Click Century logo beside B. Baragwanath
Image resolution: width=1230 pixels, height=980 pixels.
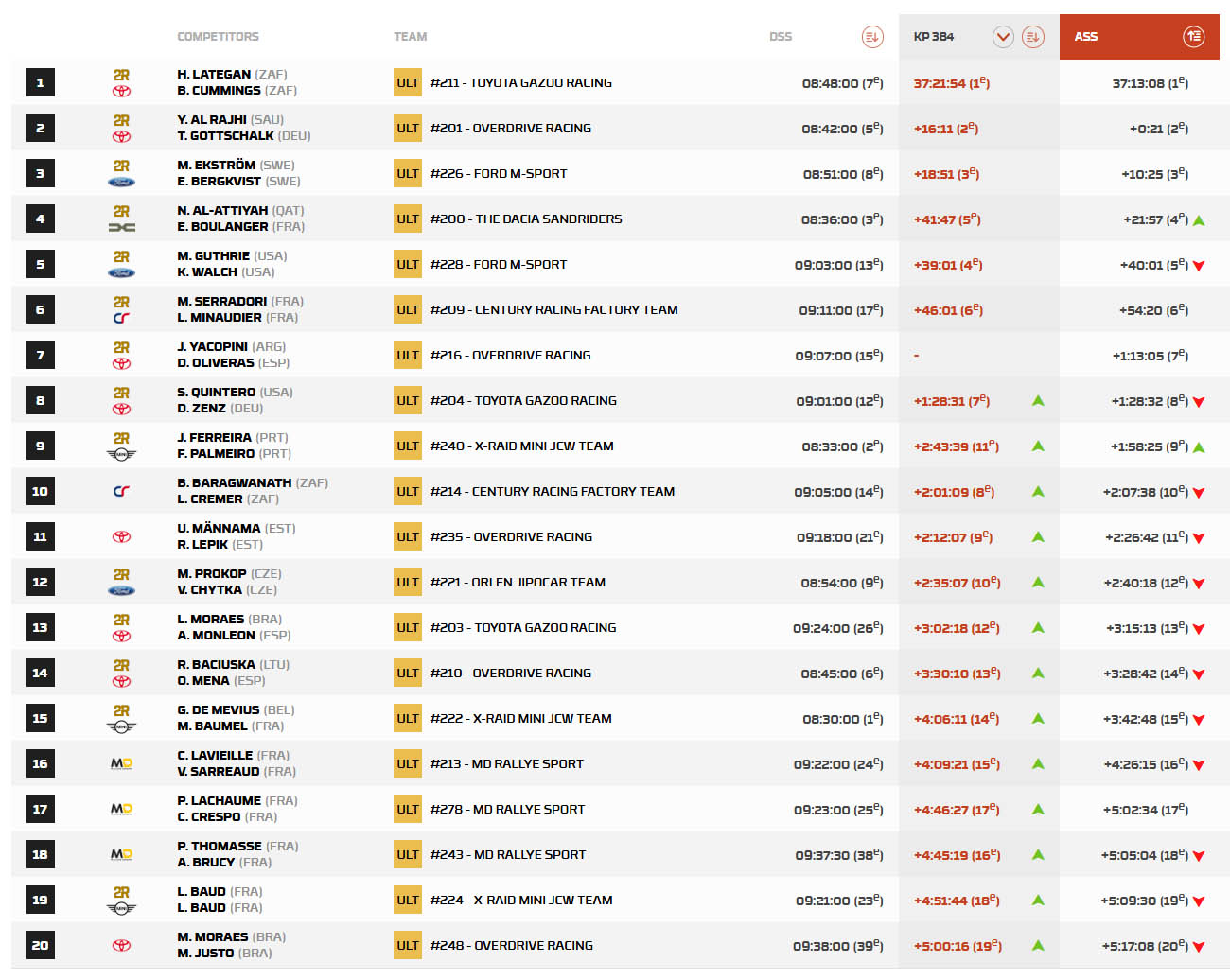[121, 491]
